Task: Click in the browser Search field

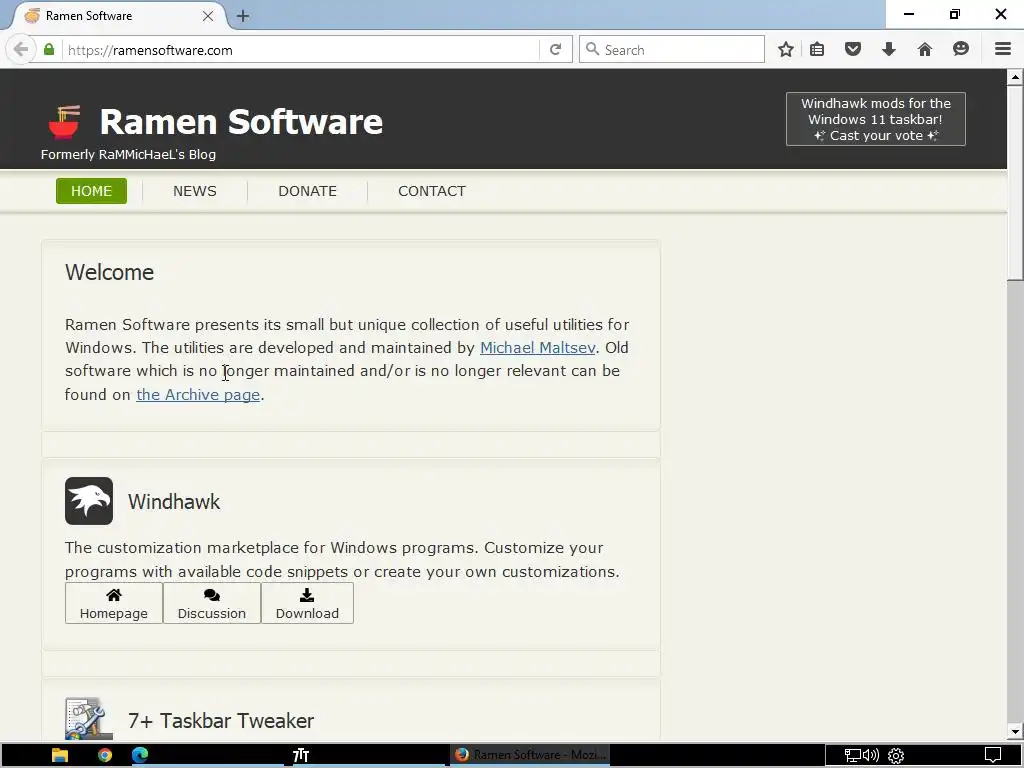Action: pyautogui.click(x=671, y=50)
